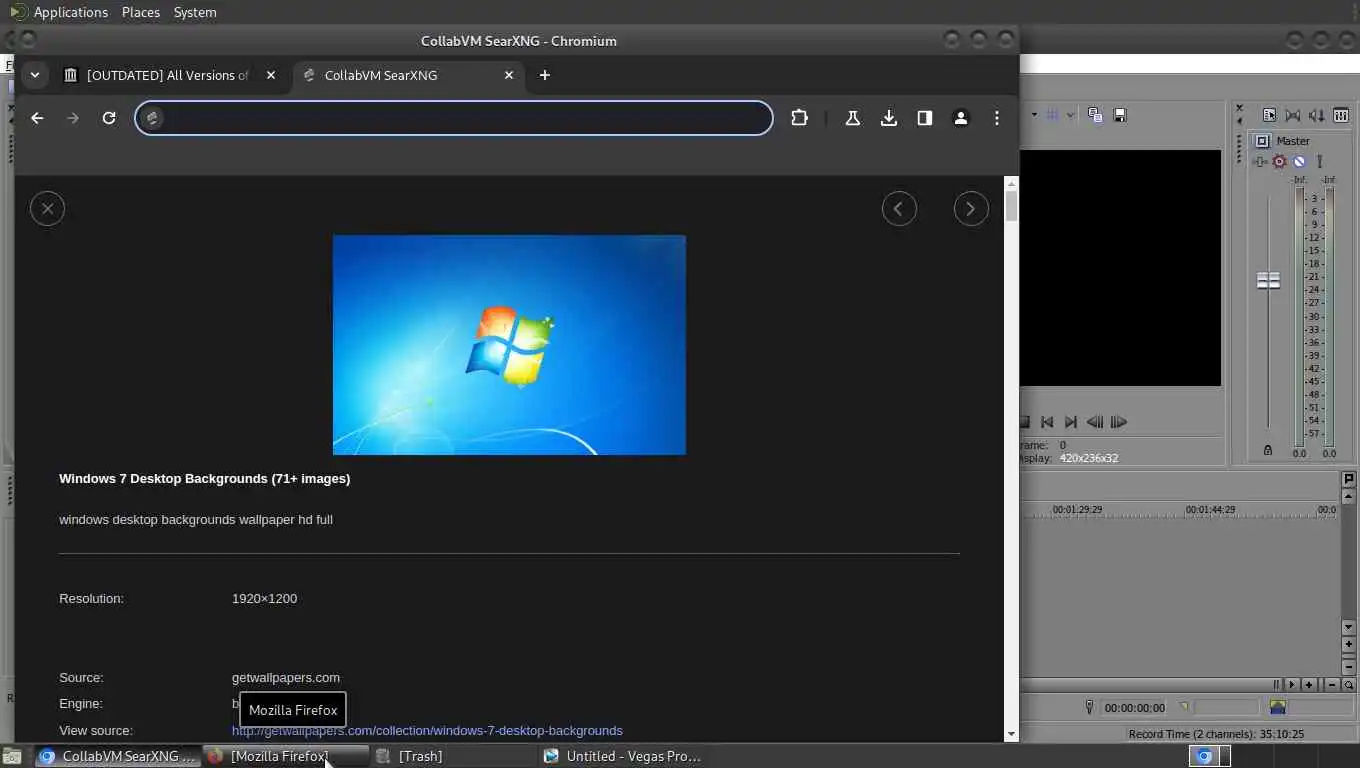The image size is (1360, 768).
Task: Open the Applications menu in the top panel
Action: (70, 12)
